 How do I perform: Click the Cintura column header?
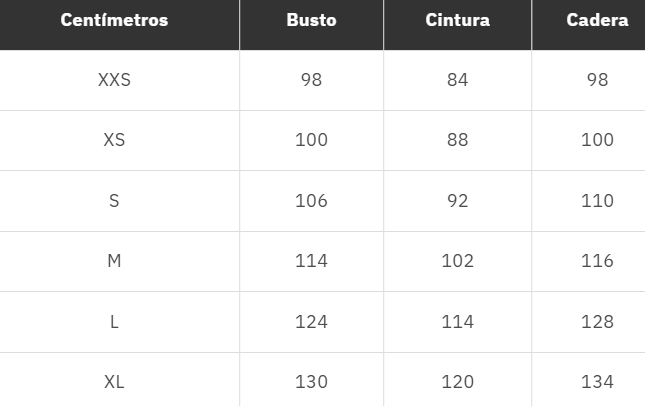457,21
